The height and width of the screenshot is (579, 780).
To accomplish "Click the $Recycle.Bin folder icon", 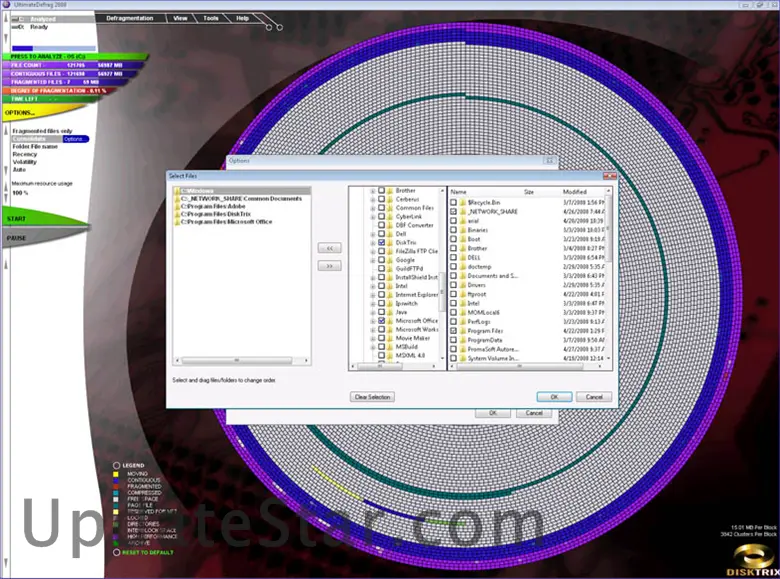I will pyautogui.click(x=462, y=202).
